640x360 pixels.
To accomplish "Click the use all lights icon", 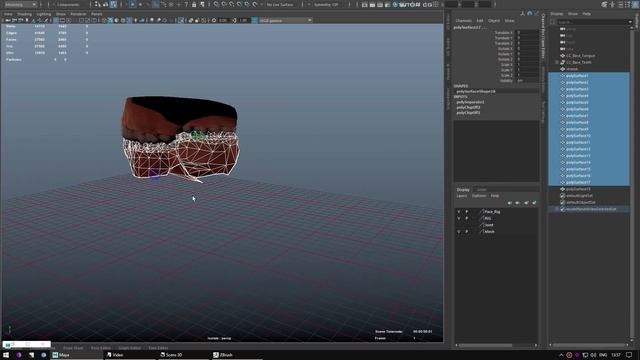I will 136,20.
